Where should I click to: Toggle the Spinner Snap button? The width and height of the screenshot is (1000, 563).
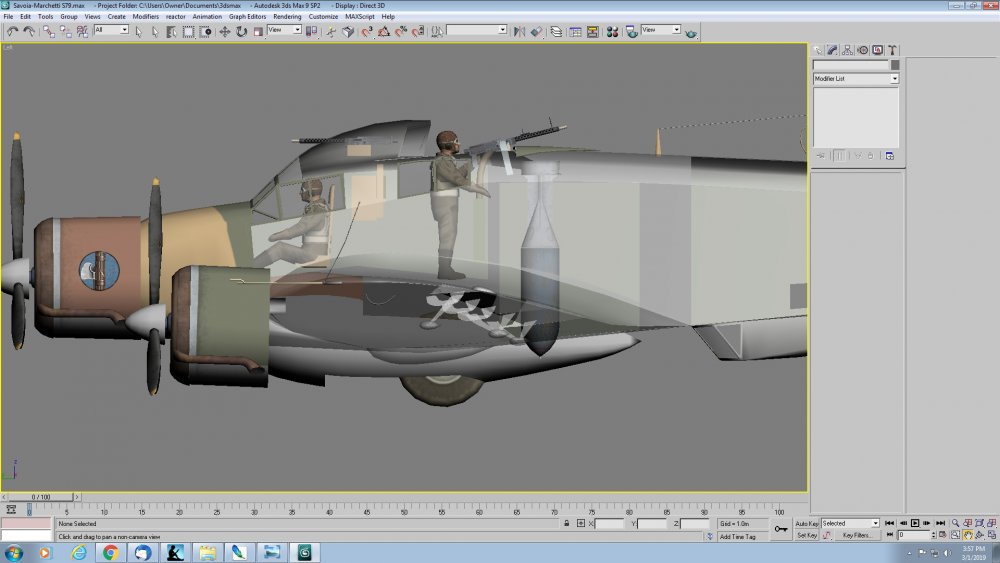[x=418, y=31]
